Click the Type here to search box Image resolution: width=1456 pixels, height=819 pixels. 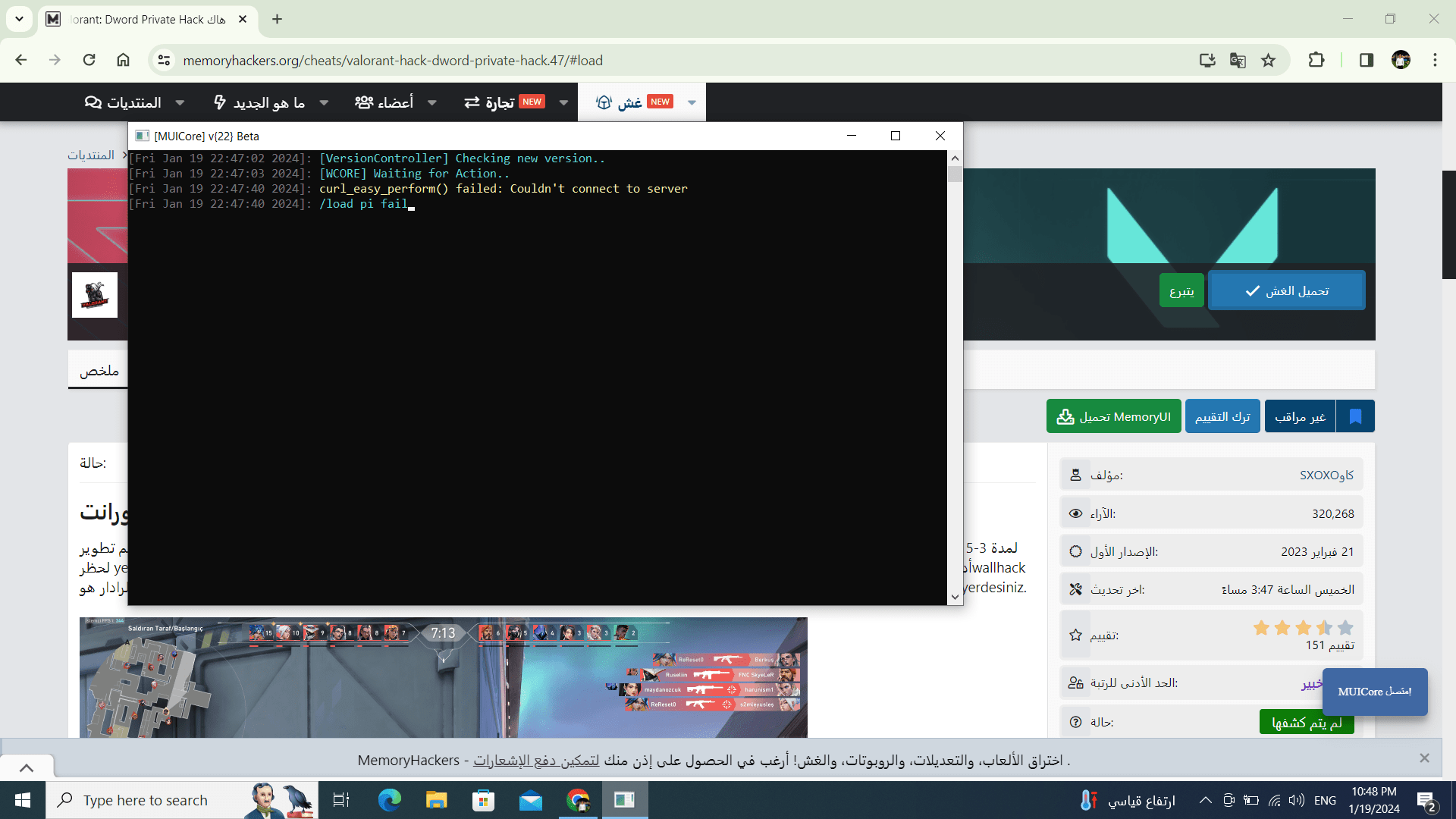click(x=182, y=800)
